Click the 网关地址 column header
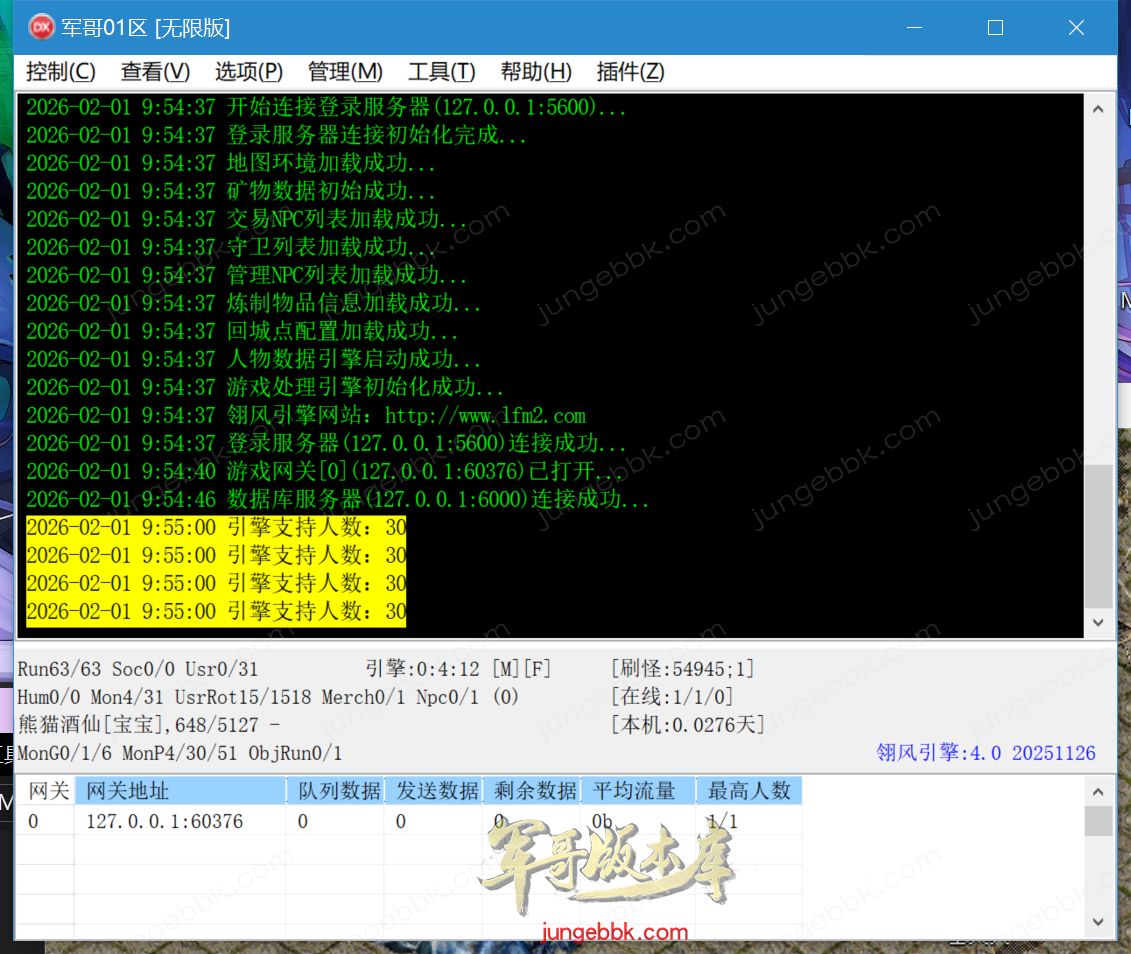Viewport: 1131px width, 954px height. click(180, 791)
